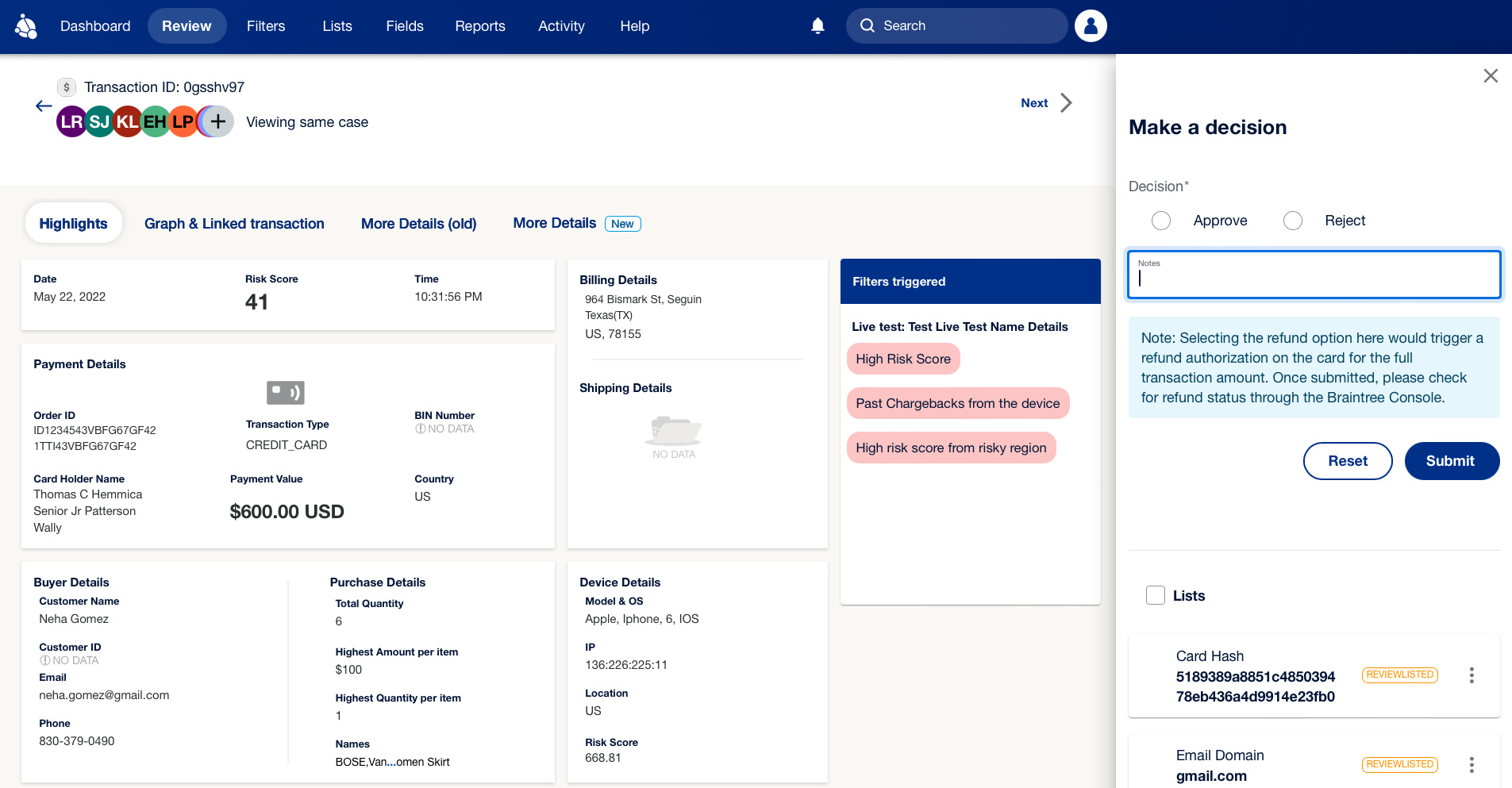Select the Reject radio button
Viewport: 1512px width, 788px height.
pos(1293,221)
